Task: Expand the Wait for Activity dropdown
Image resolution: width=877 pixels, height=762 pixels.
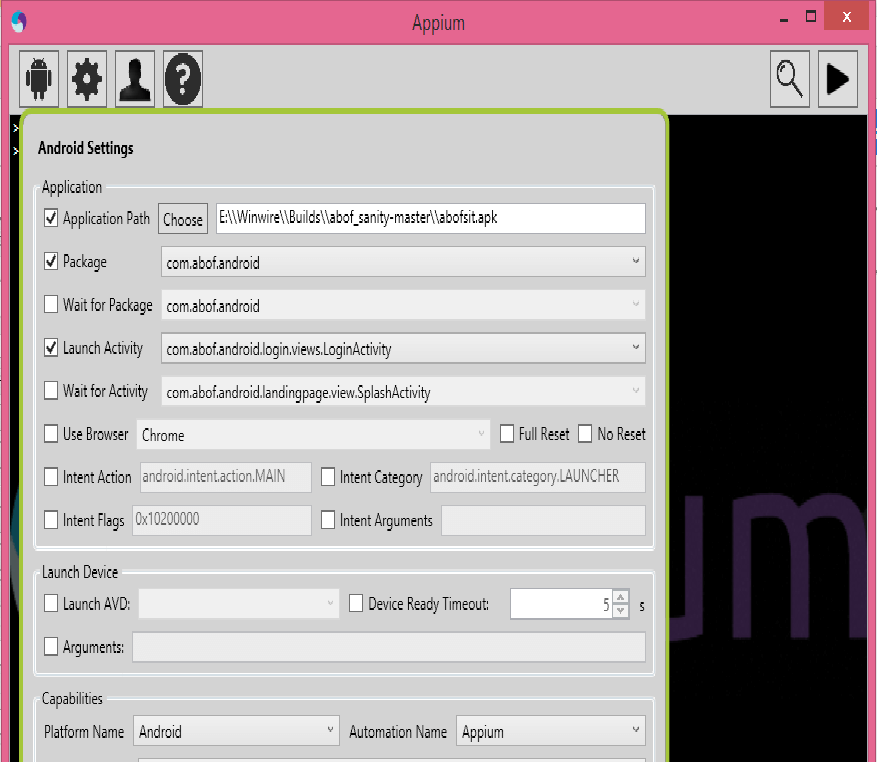Action: (403, 391)
